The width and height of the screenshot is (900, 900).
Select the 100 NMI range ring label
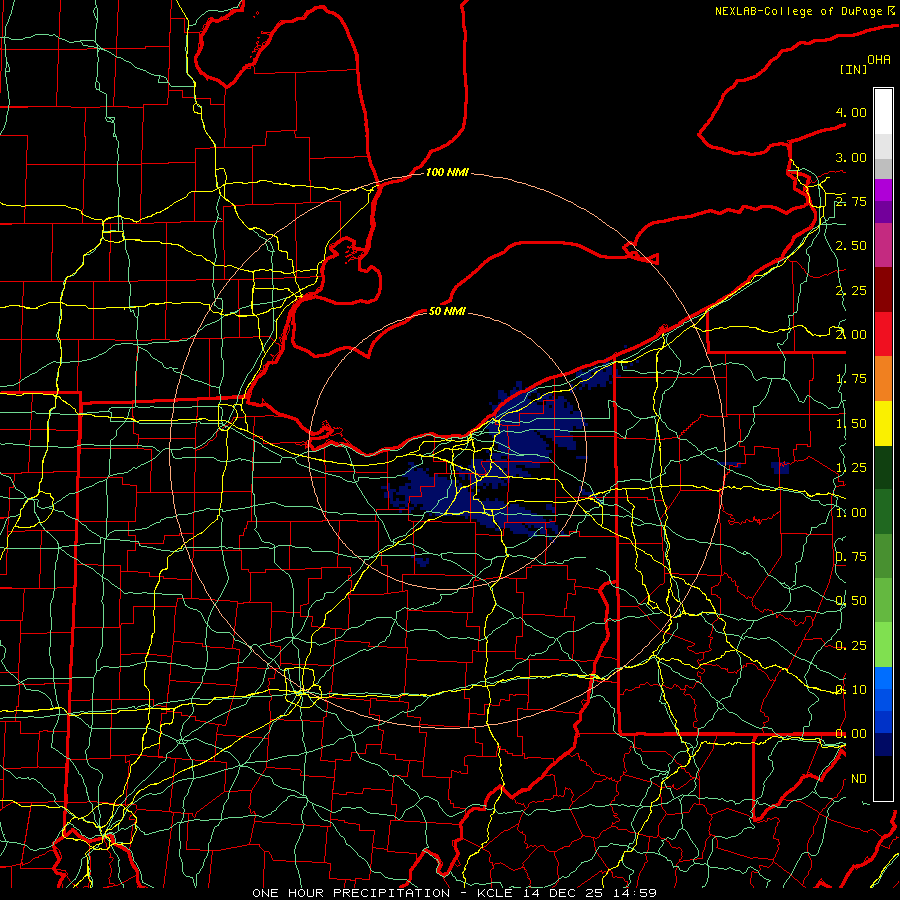click(447, 172)
